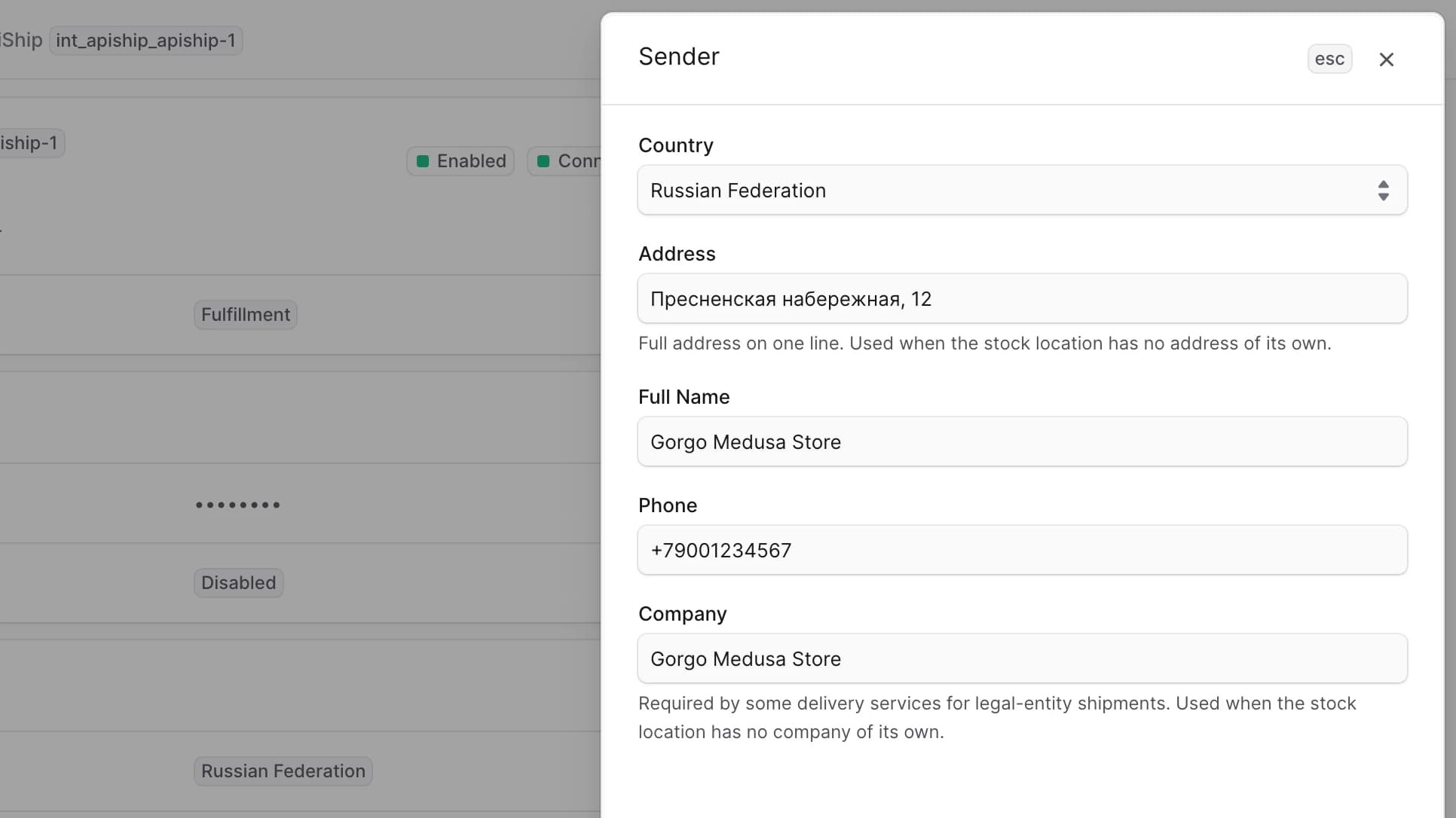Click the Country field label

[x=676, y=145]
